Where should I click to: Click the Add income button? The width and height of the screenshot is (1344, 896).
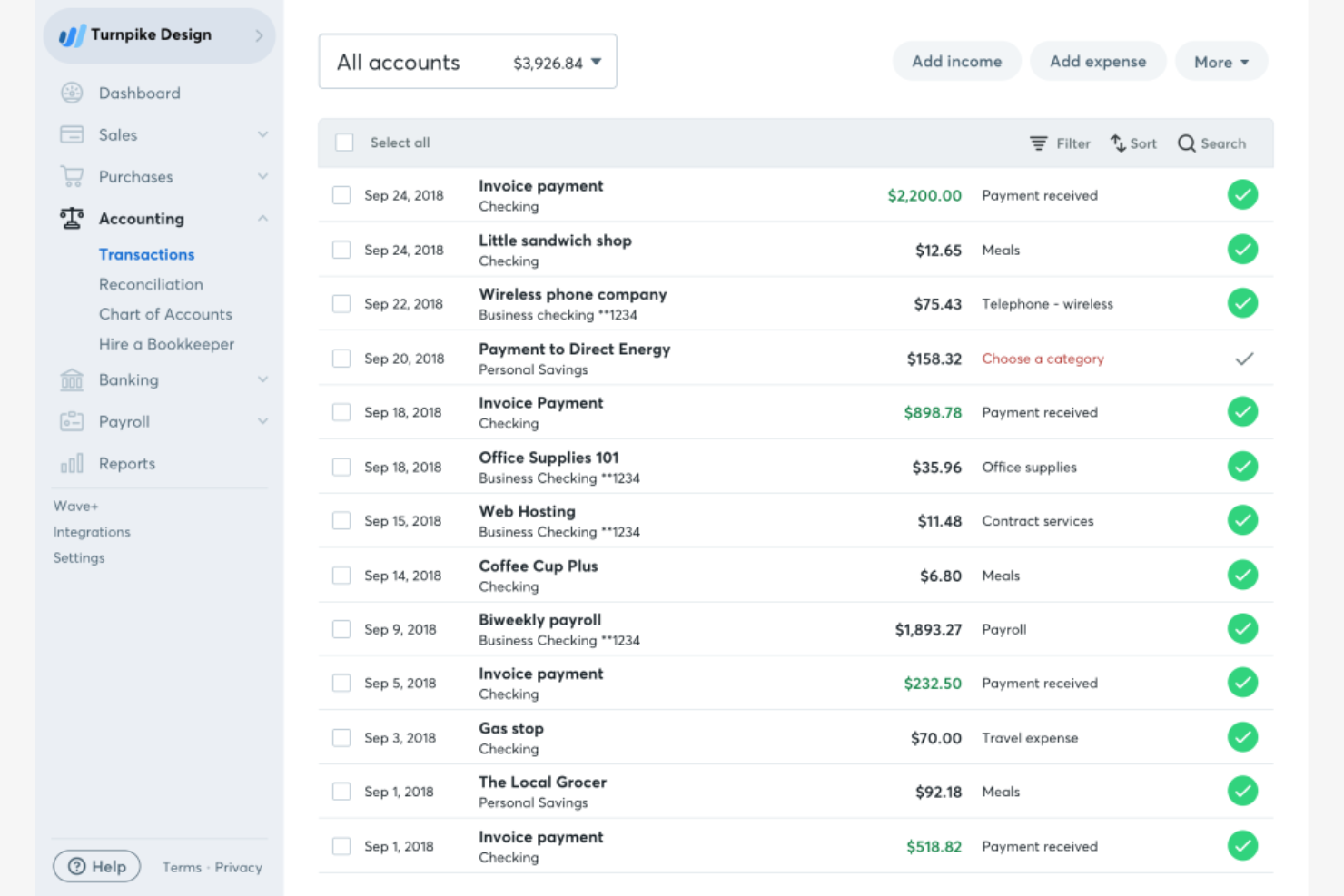pyautogui.click(x=956, y=62)
